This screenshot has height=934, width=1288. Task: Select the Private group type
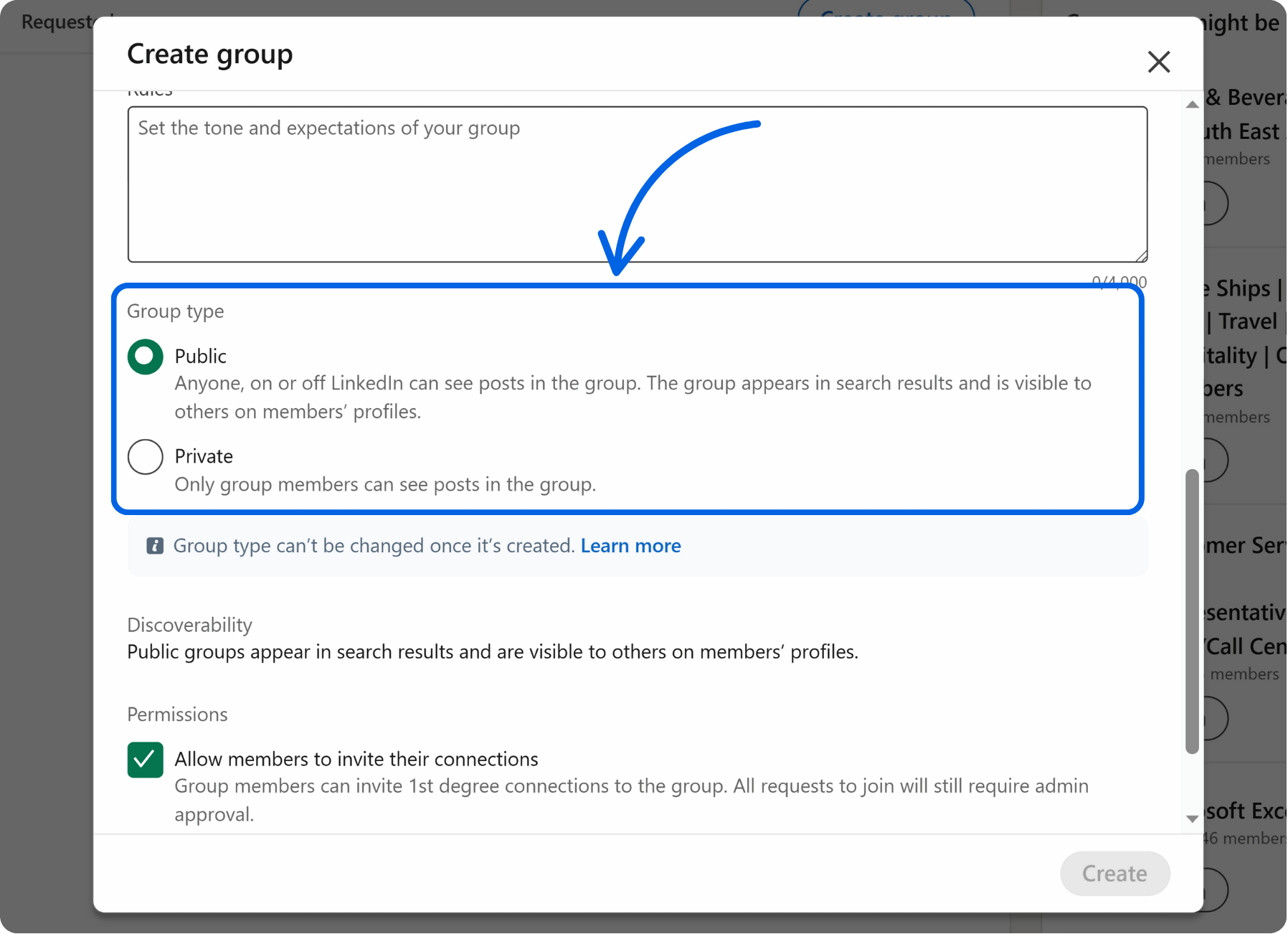coord(145,456)
